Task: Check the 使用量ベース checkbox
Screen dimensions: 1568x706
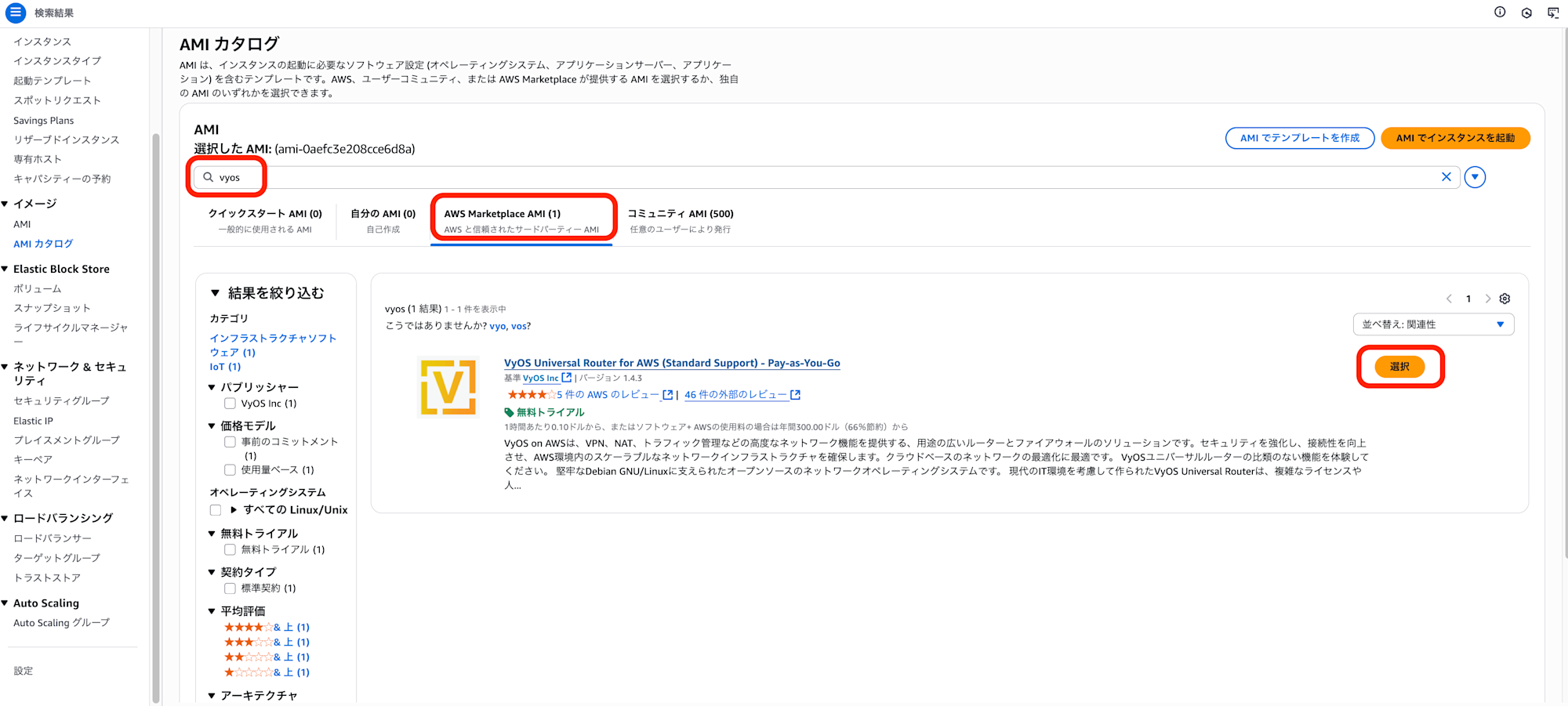Action: [230, 470]
